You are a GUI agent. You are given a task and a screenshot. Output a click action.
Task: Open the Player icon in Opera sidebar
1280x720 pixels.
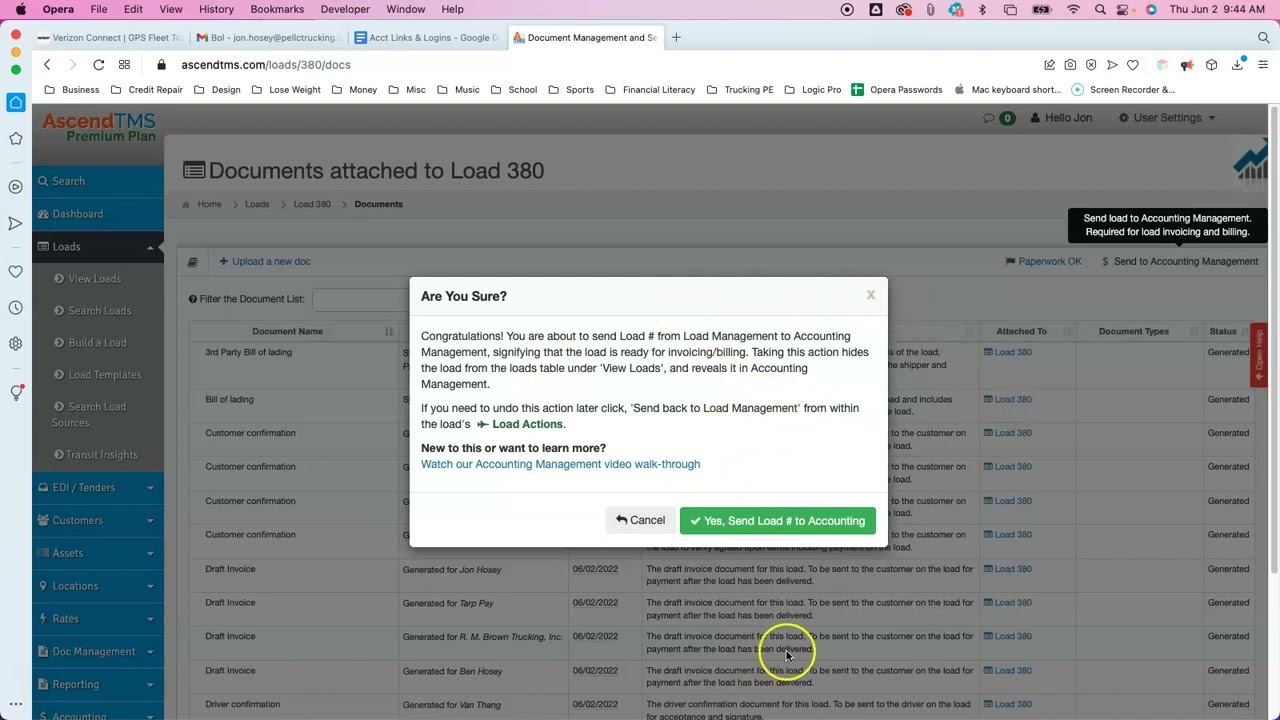(16, 187)
